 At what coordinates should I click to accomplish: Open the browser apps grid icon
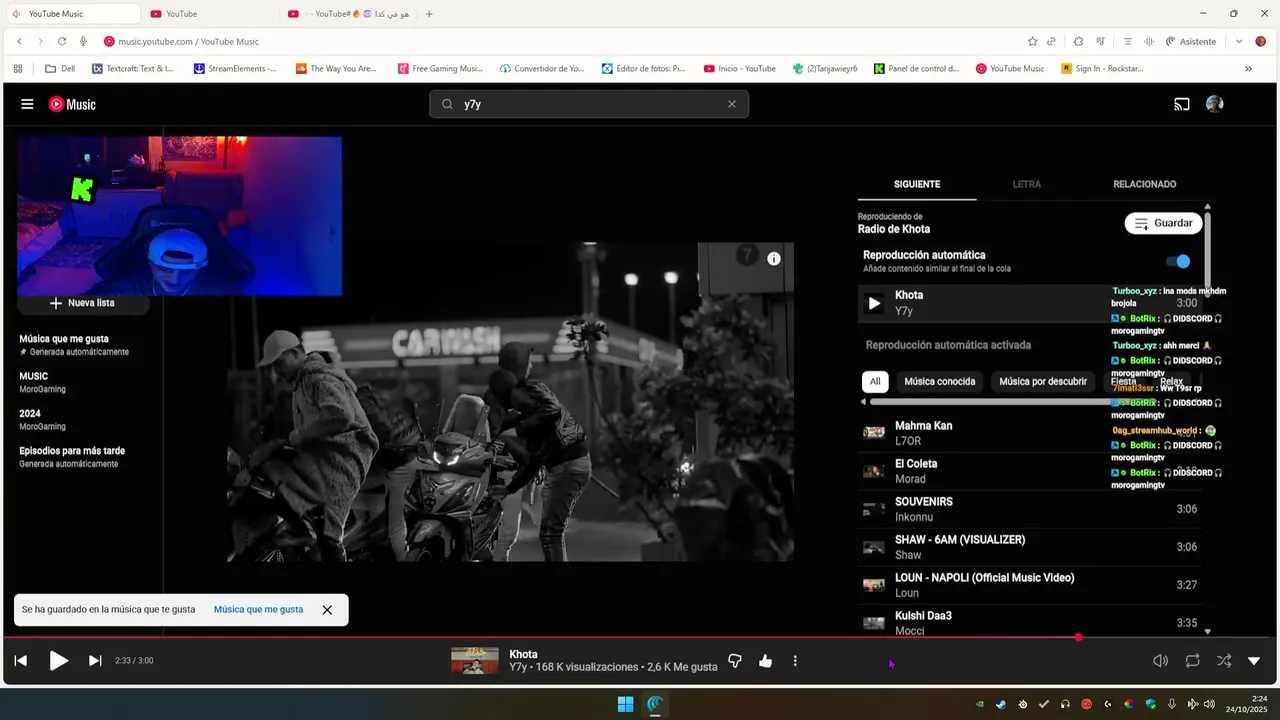point(18,69)
